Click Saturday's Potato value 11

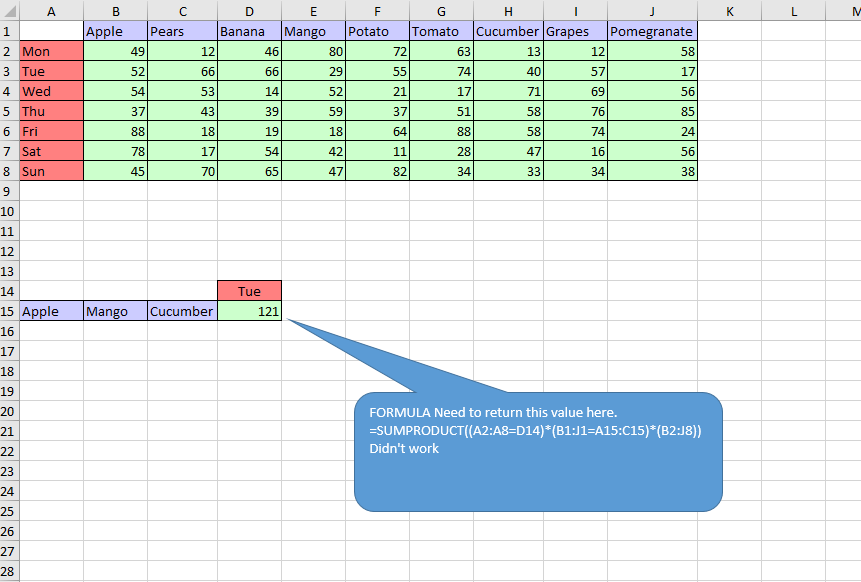[377, 151]
